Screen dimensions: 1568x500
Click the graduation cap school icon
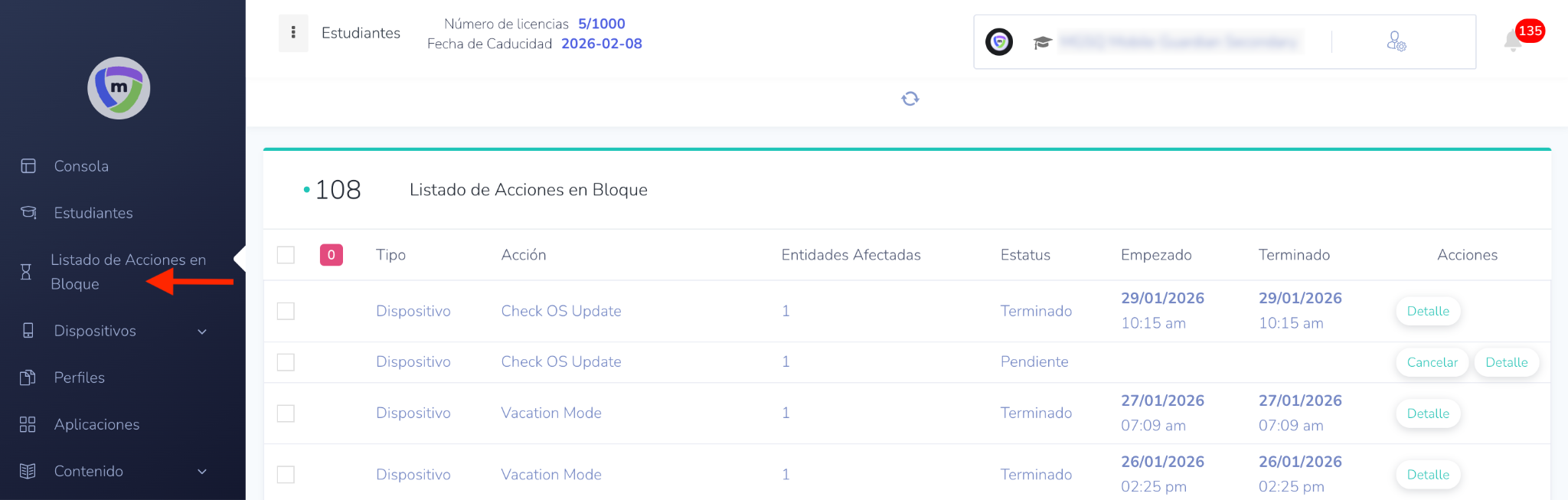coord(1042,42)
